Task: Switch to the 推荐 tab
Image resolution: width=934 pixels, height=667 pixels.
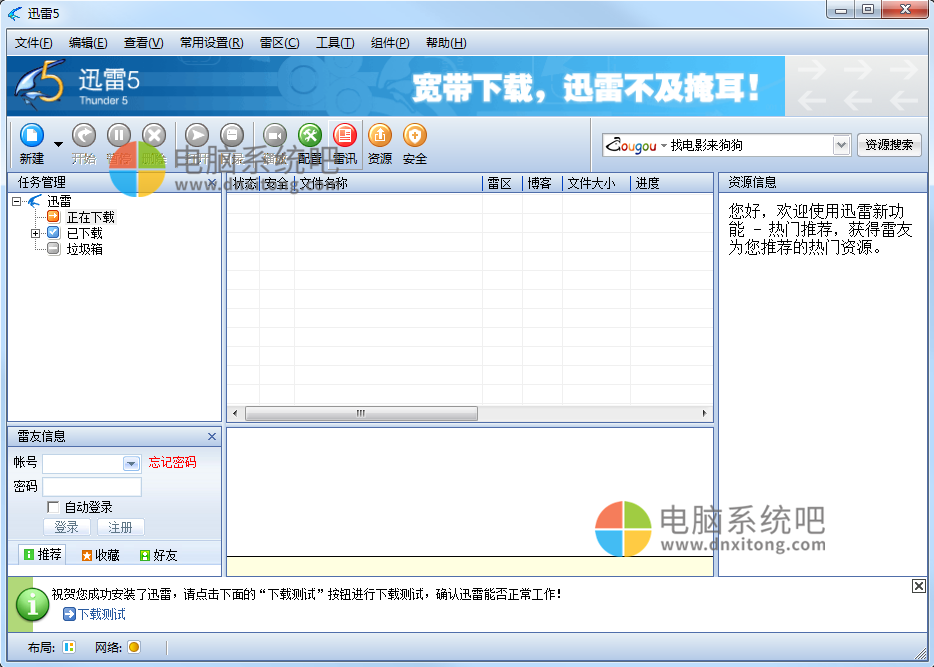Action: coord(42,554)
